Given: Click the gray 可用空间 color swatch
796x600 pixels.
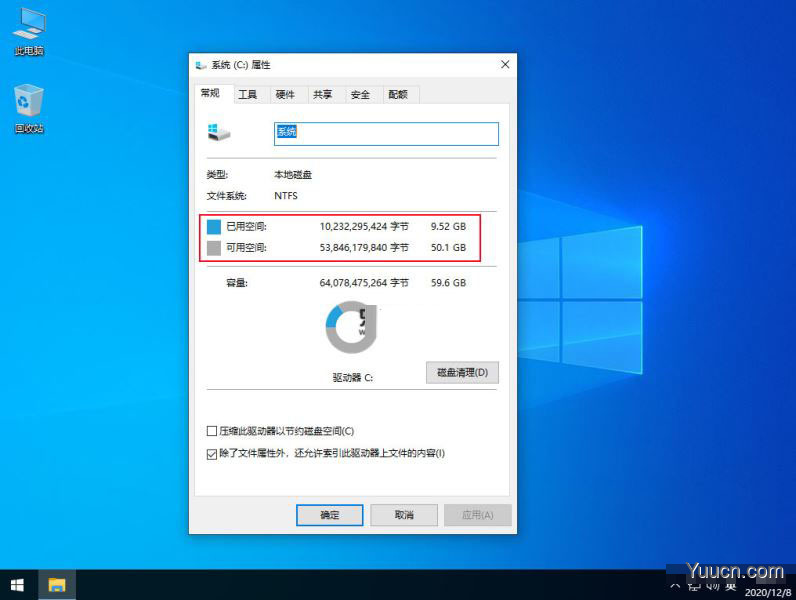Looking at the screenshot, I should (x=214, y=248).
